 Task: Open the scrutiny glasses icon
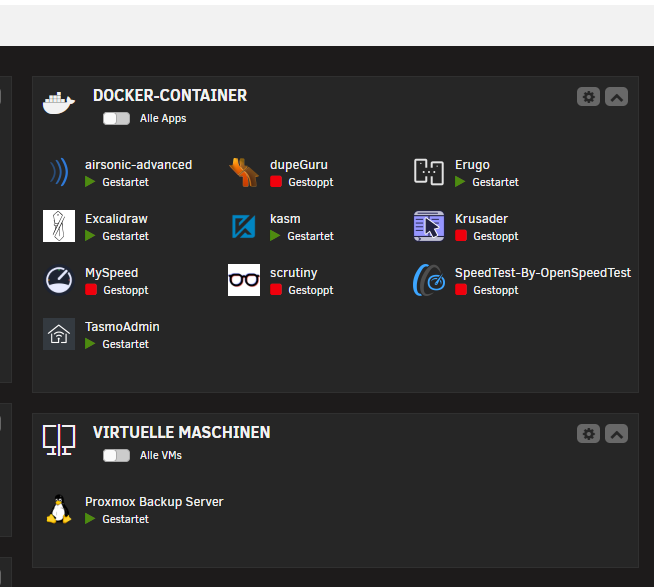(244, 280)
